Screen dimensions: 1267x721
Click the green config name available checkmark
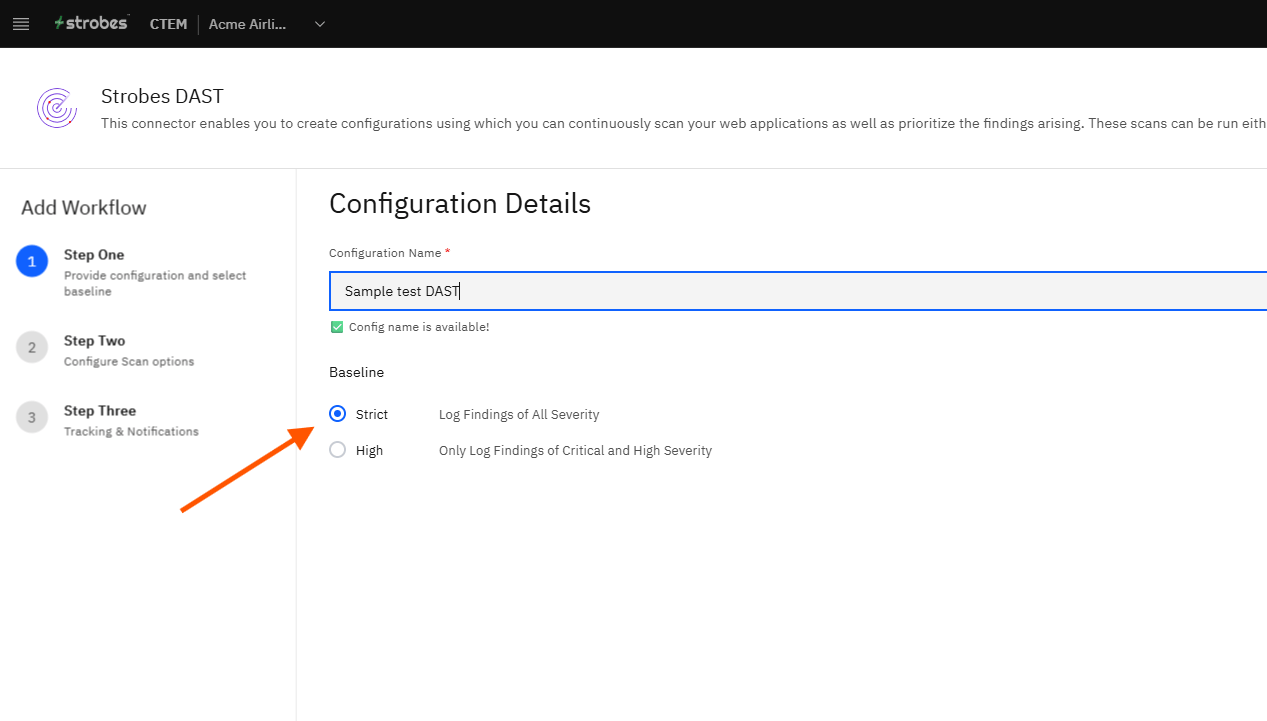[x=337, y=327]
